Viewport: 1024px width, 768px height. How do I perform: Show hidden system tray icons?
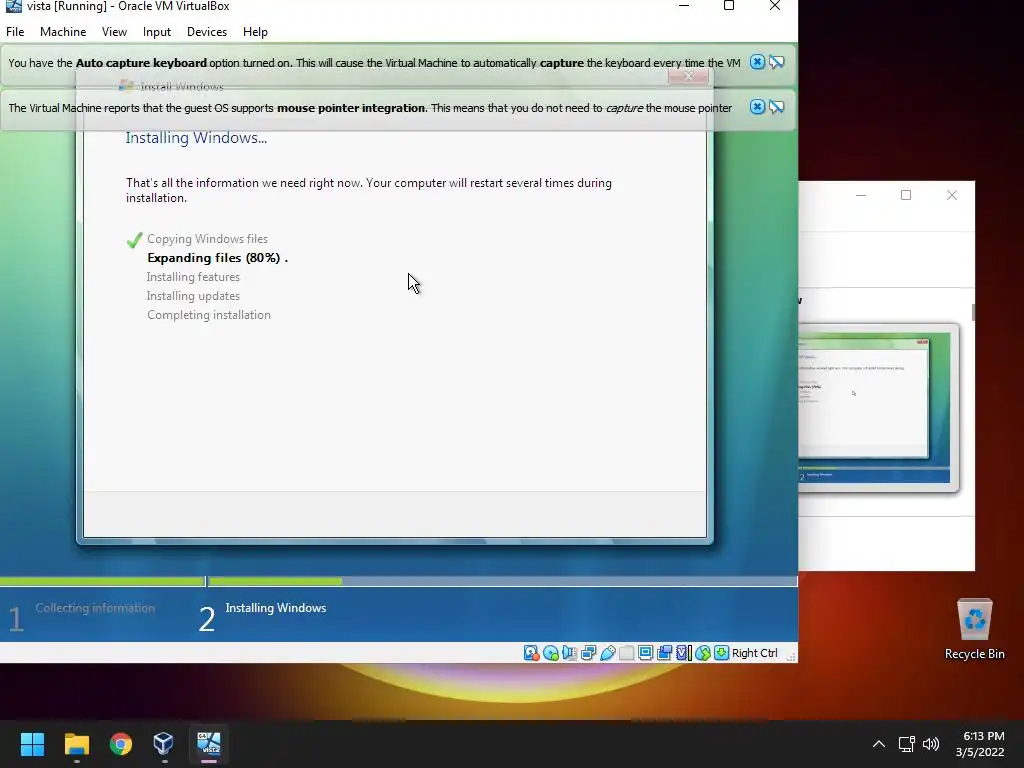coord(879,744)
